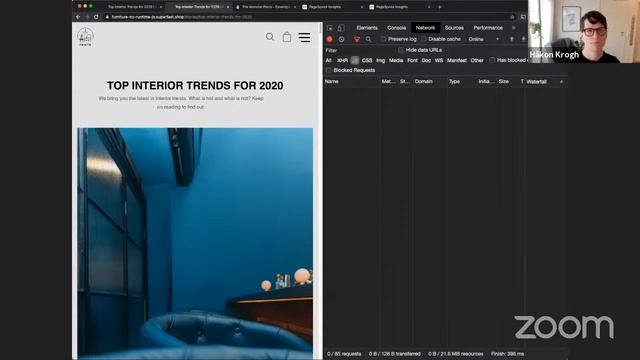Filter requests by Manifest

click(x=457, y=60)
